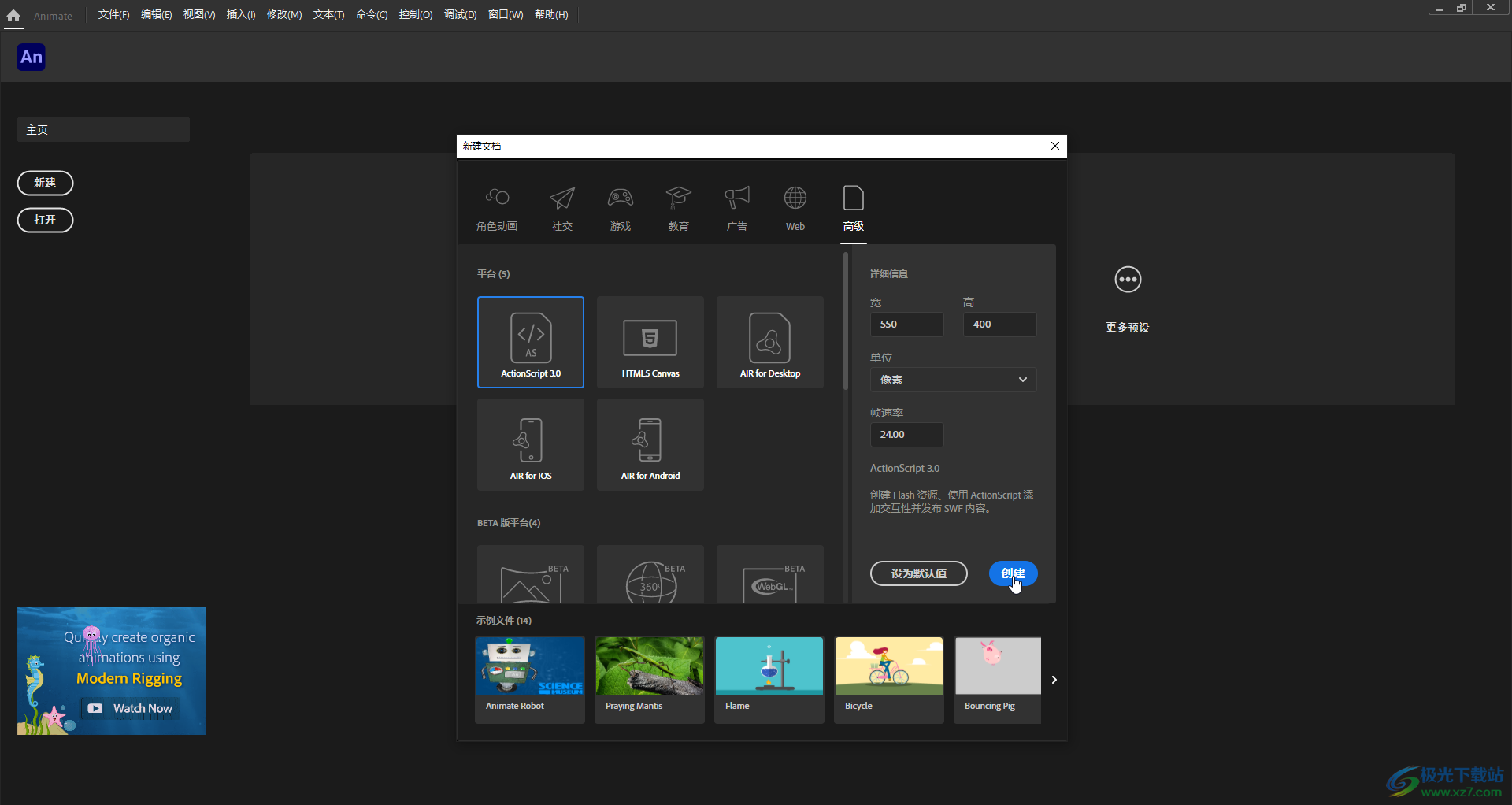Pick the BETA WebGL platform tile

tap(770, 575)
